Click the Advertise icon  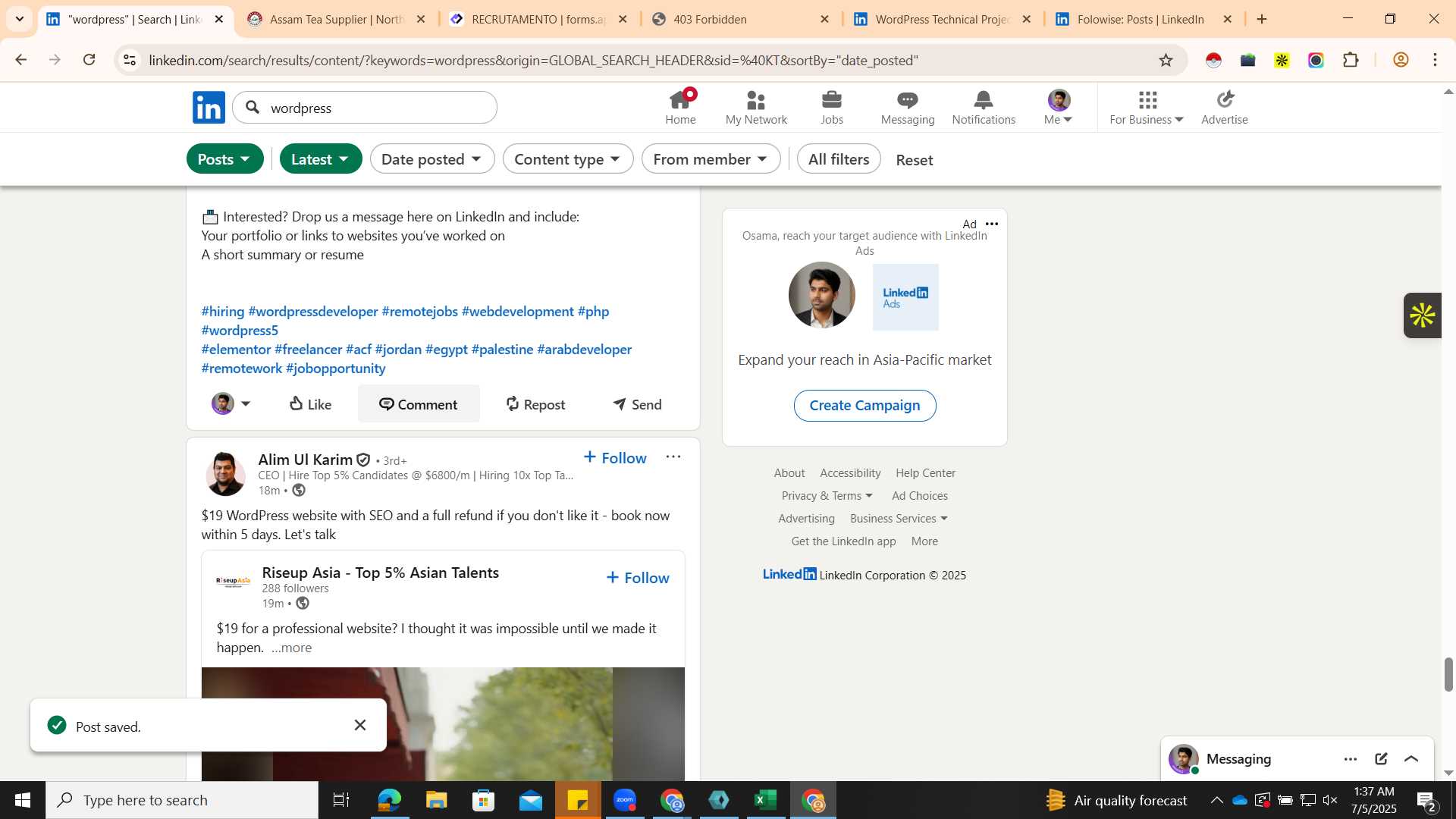click(x=1225, y=107)
